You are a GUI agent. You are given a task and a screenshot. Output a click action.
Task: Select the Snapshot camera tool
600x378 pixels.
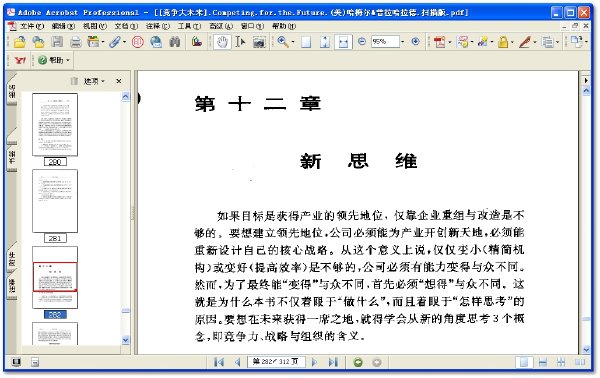pyautogui.click(x=259, y=42)
